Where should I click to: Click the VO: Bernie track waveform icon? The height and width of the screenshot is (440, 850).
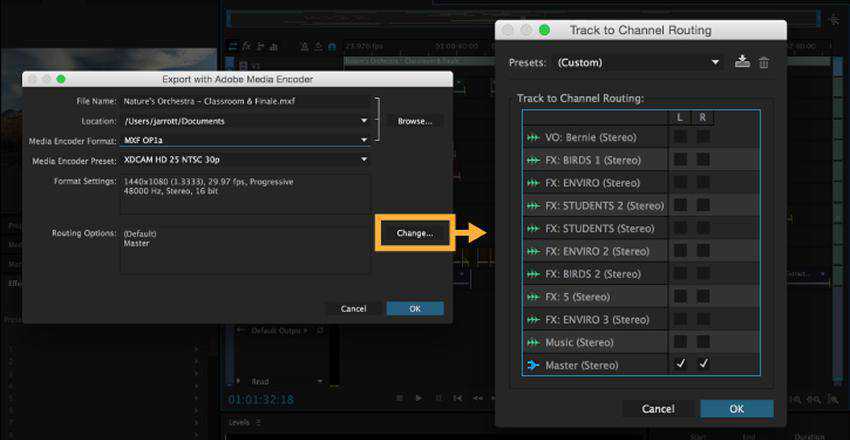pos(532,137)
